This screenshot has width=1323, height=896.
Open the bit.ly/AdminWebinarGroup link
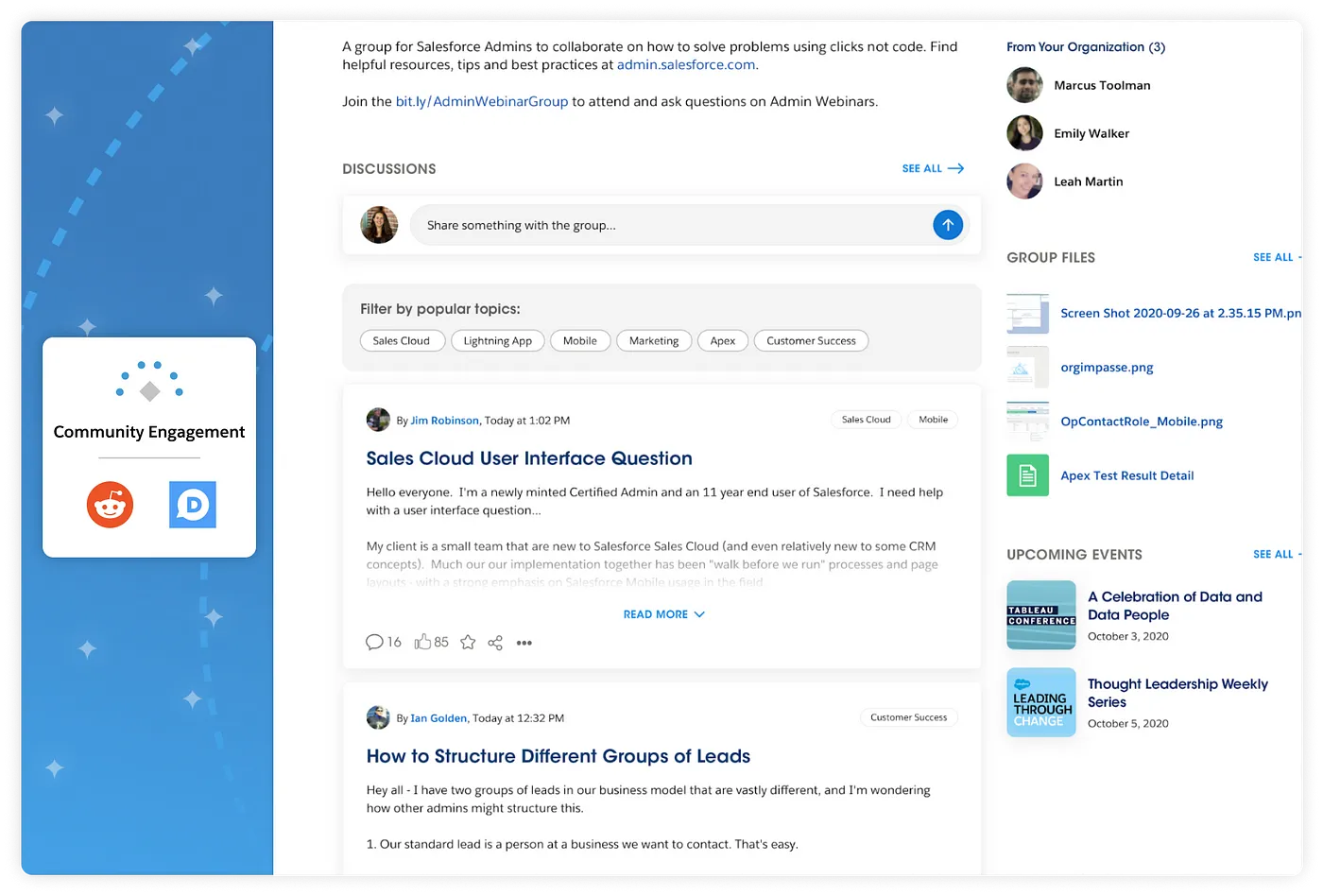[x=482, y=101]
